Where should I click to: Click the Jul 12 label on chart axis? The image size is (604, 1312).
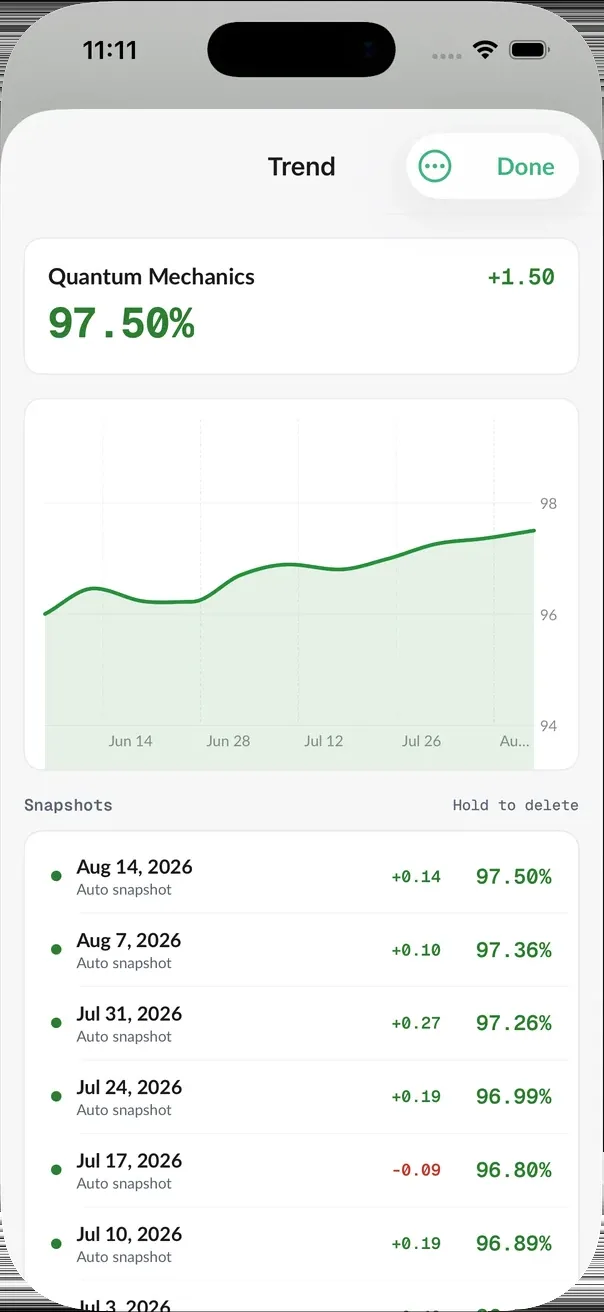(x=323, y=741)
